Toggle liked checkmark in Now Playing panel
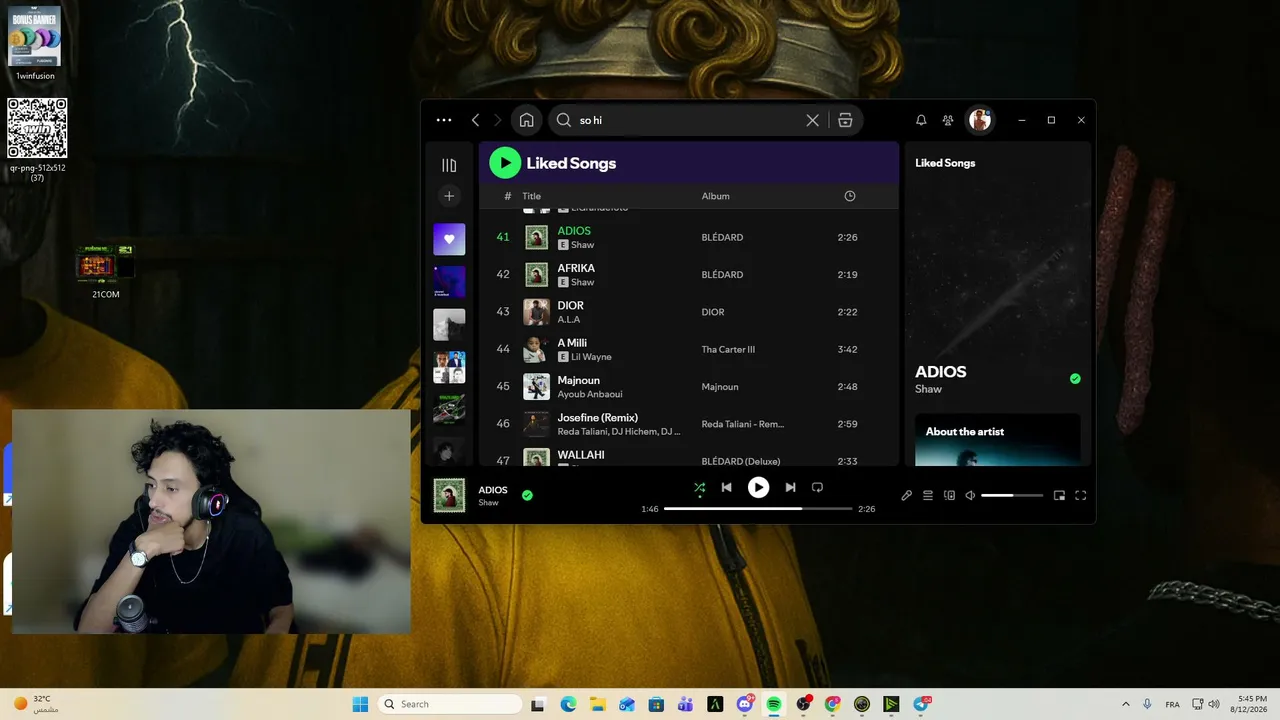Viewport: 1280px width, 720px height. pyautogui.click(x=1075, y=379)
